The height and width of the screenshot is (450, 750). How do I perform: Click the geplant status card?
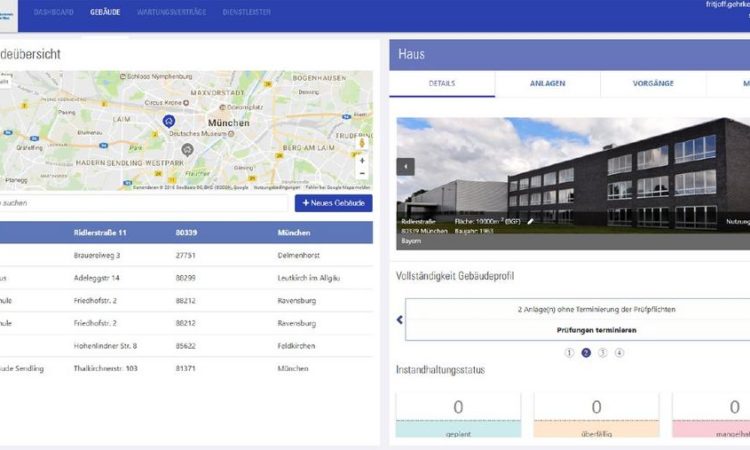(458, 415)
